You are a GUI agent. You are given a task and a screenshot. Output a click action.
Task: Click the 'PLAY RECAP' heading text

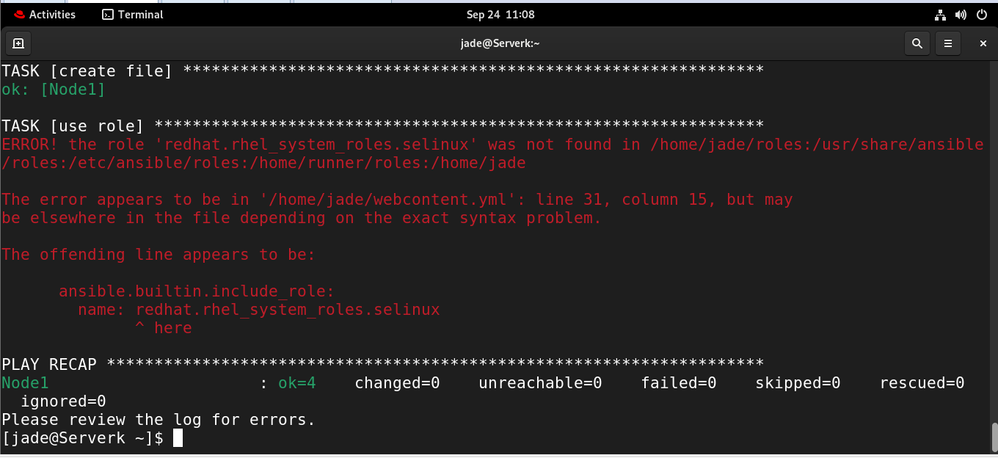tap(49, 362)
